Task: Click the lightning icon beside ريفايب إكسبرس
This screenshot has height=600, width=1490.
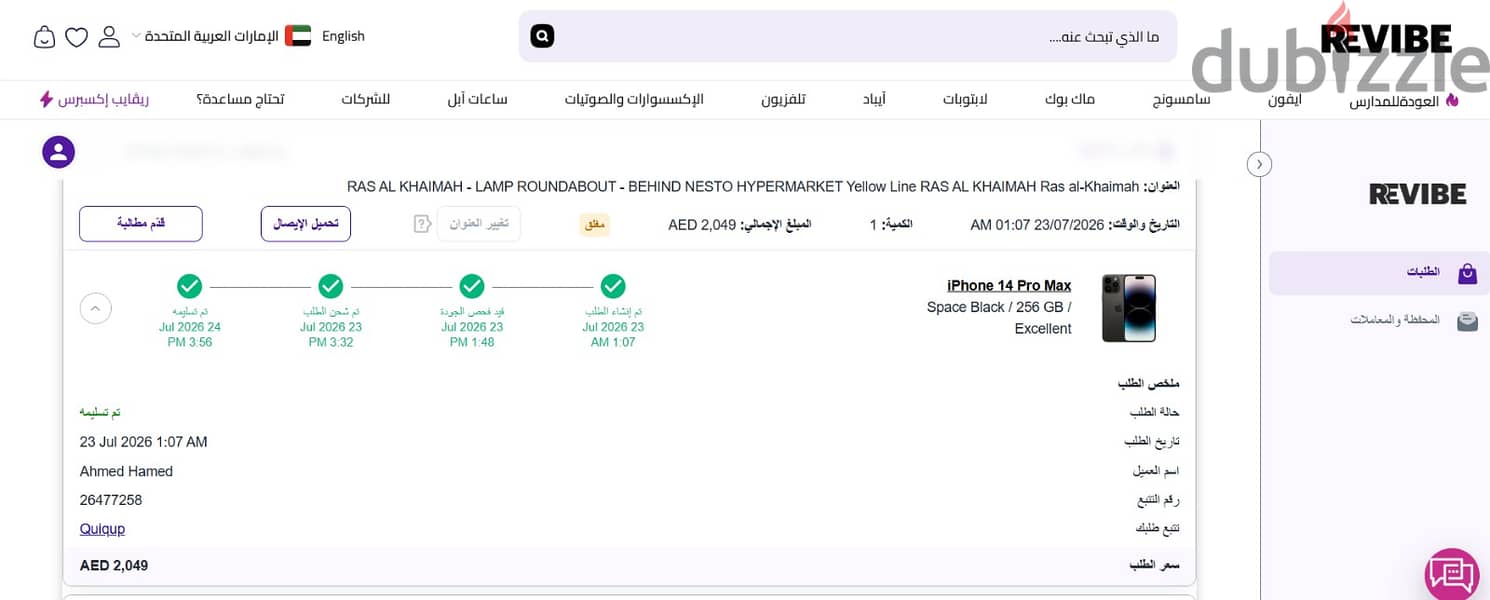Action: [46, 99]
